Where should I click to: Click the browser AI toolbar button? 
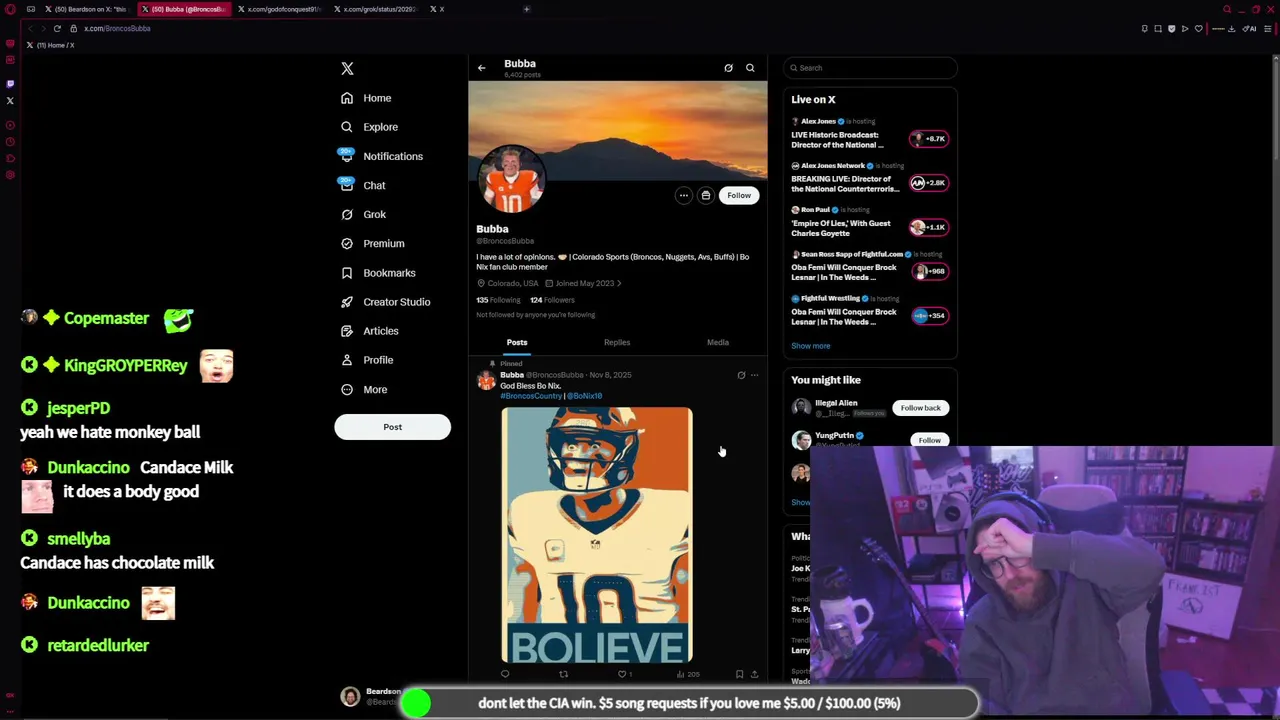point(1250,28)
